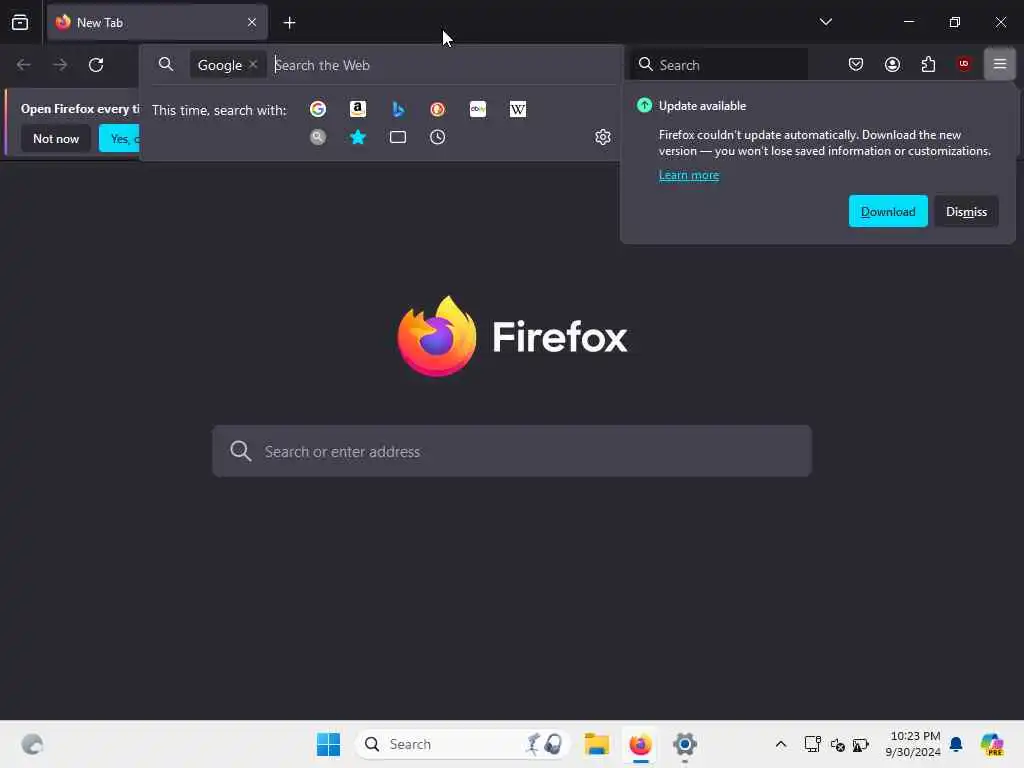Show hidden system tray icons
The width and height of the screenshot is (1024, 768).
[x=780, y=744]
